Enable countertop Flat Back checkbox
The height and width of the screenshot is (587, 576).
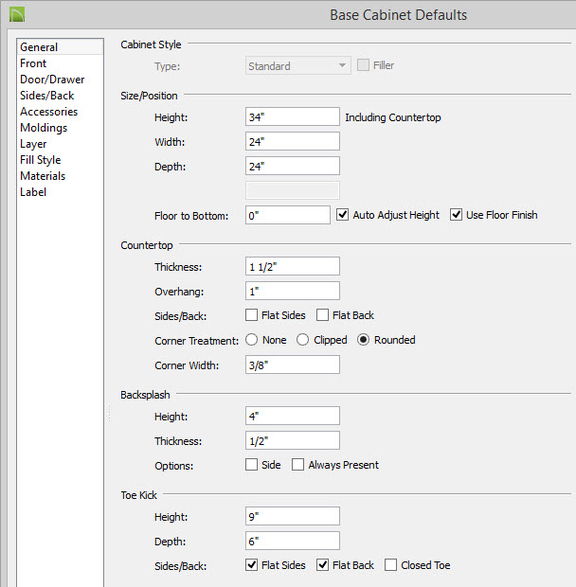point(322,315)
